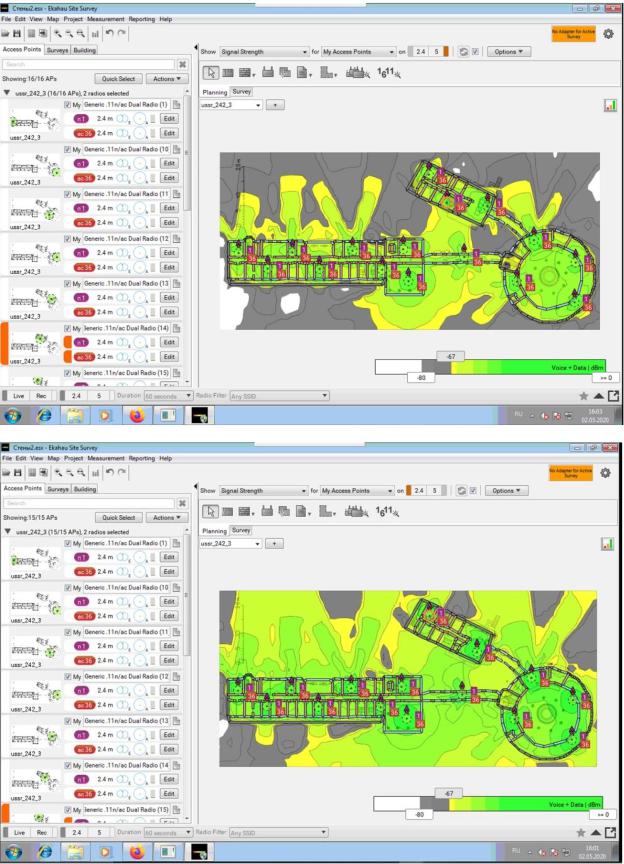Click Quick Select in bottom window

point(118,517)
